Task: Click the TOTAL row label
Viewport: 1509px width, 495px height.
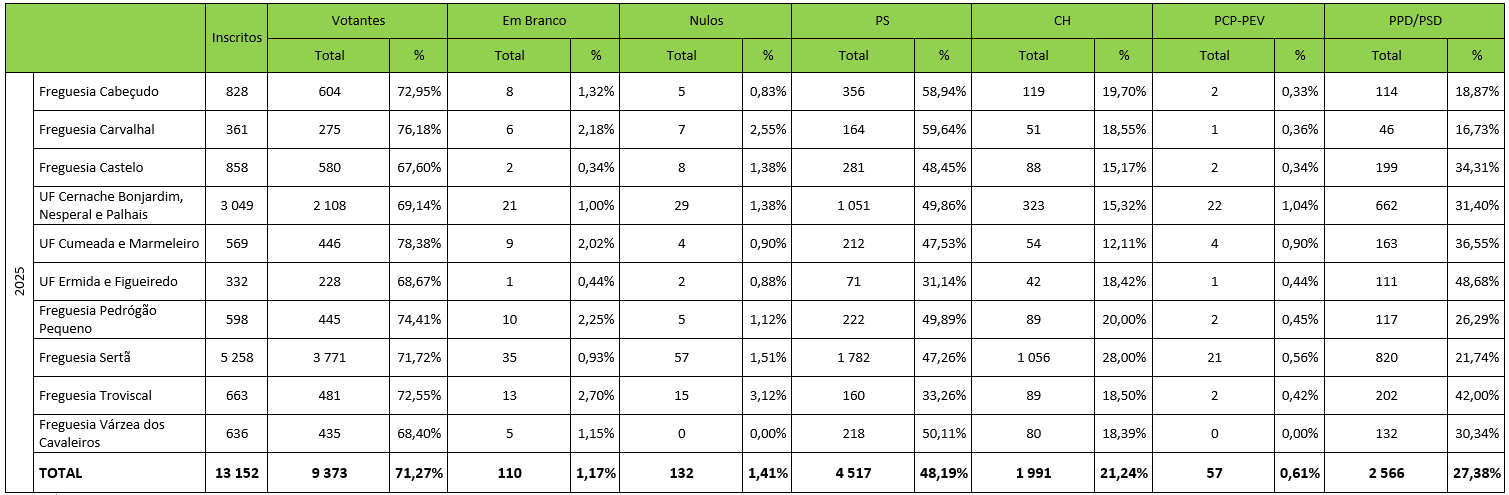Action: point(61,472)
